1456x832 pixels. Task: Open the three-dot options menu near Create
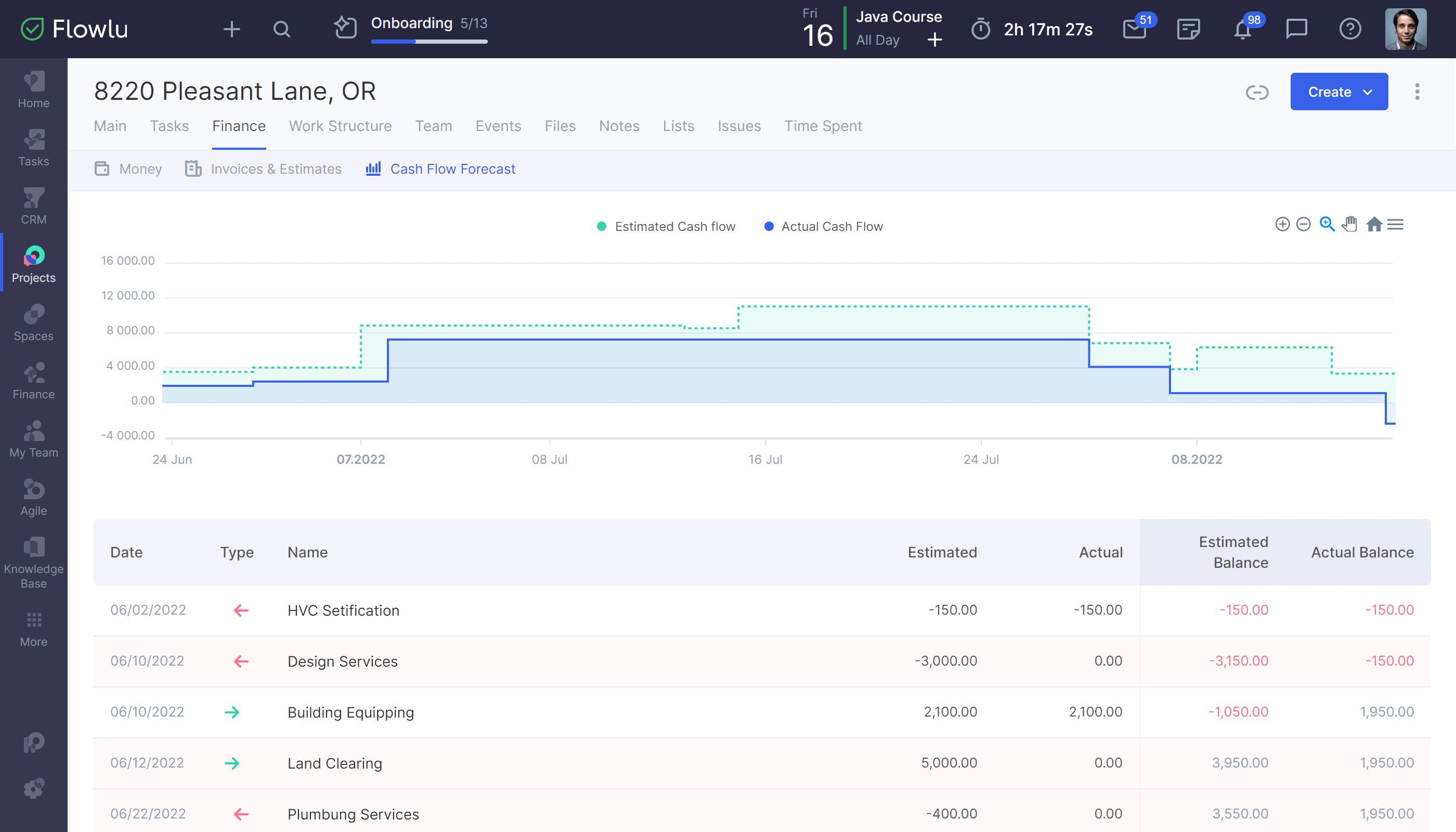[x=1417, y=92]
